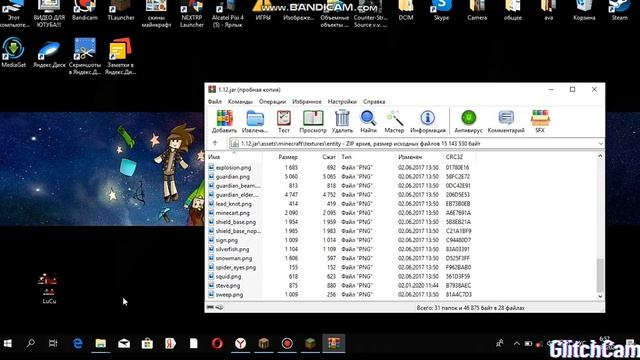Select the Skype desktop icon
This screenshot has width=640, height=360.
441,11
